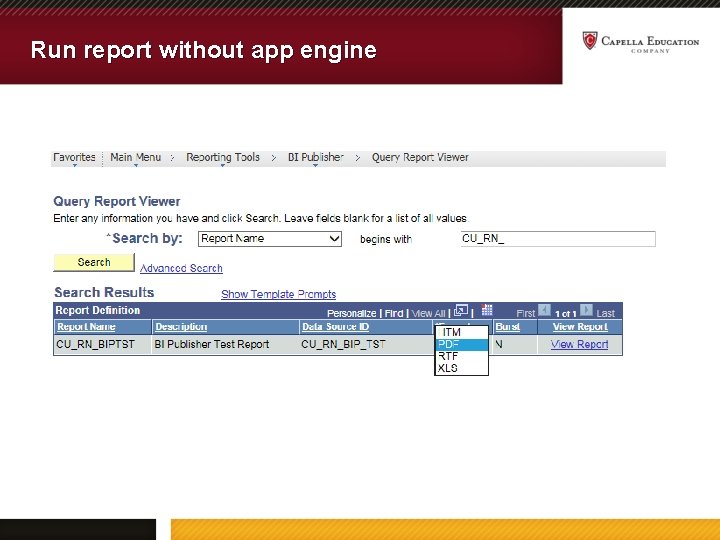The width and height of the screenshot is (720, 540).
Task: Open the Advanced Search link
Action: pos(181,268)
